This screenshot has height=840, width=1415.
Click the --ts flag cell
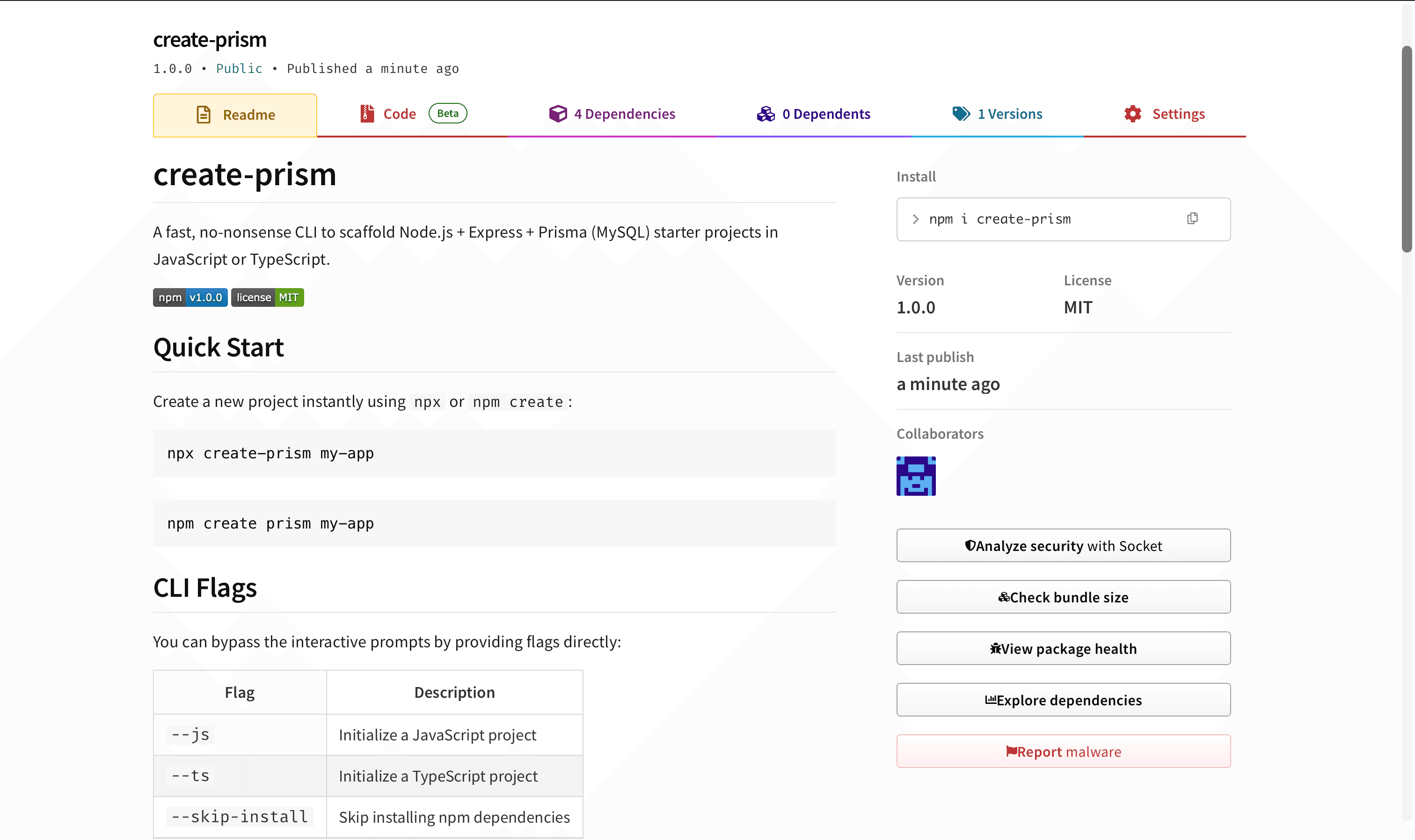(240, 776)
